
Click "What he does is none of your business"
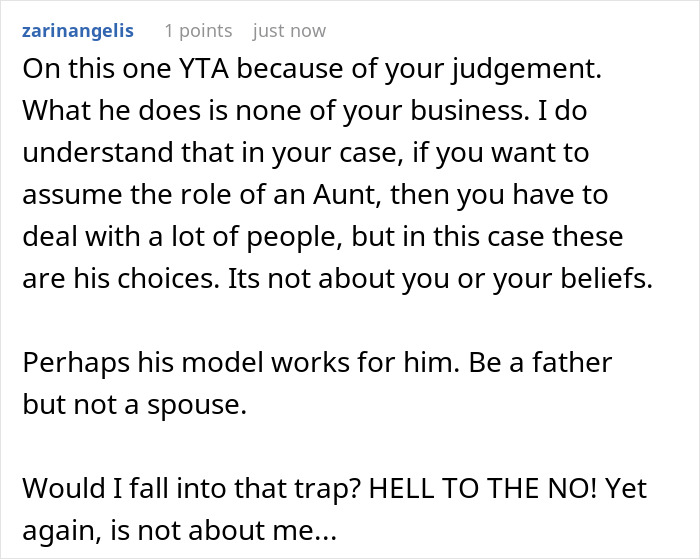pos(254,112)
